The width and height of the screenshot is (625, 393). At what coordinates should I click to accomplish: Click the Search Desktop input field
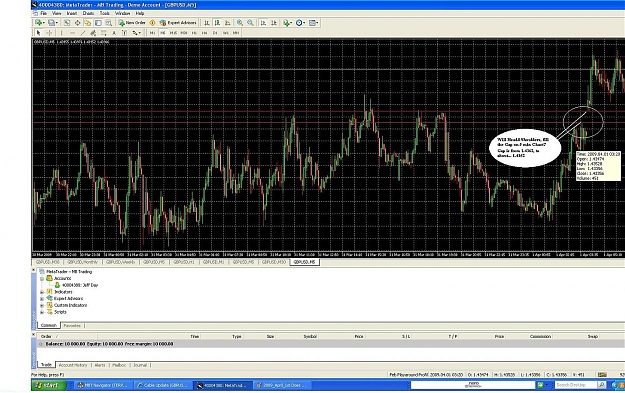point(576,385)
